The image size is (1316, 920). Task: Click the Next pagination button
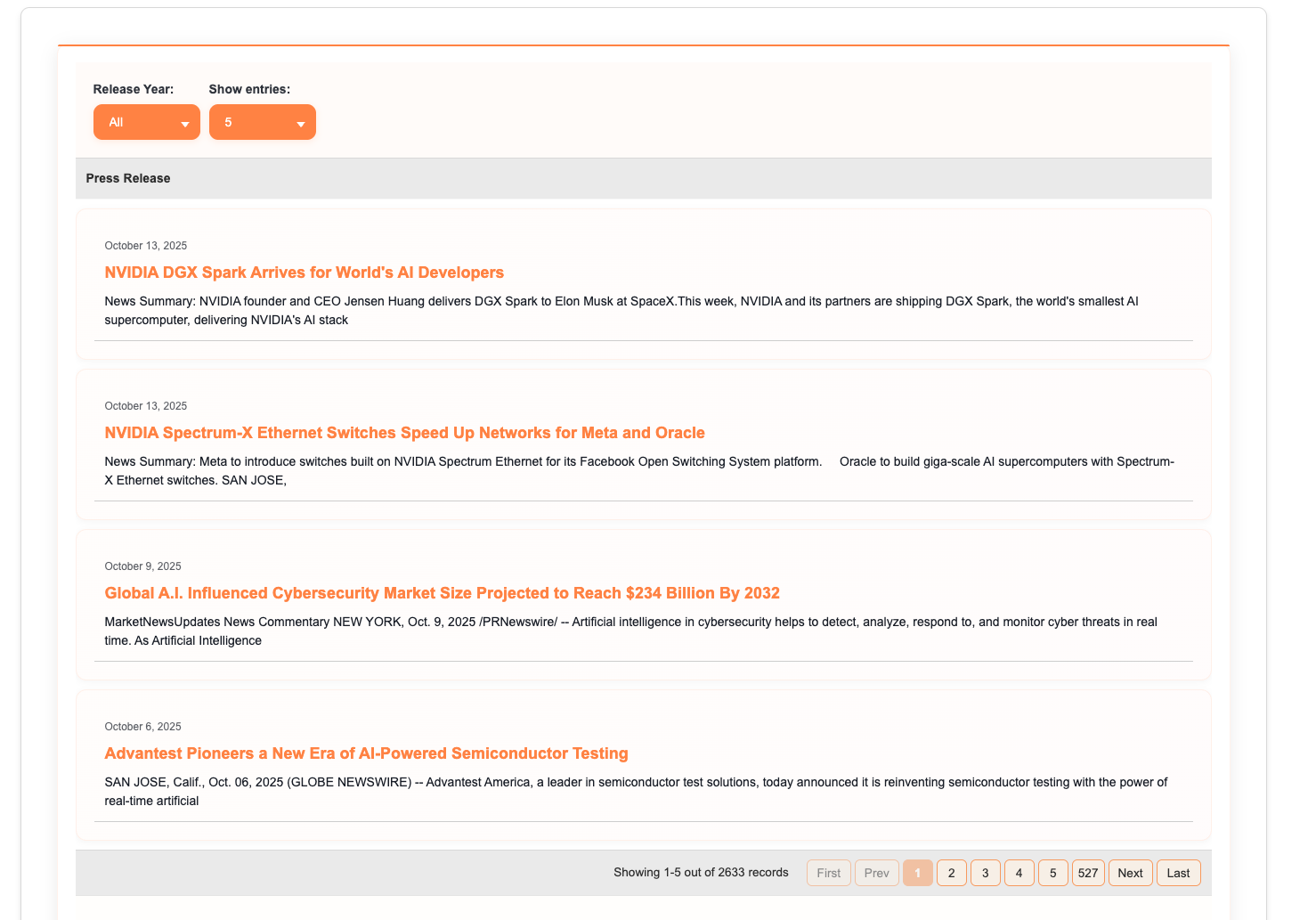click(x=1130, y=873)
